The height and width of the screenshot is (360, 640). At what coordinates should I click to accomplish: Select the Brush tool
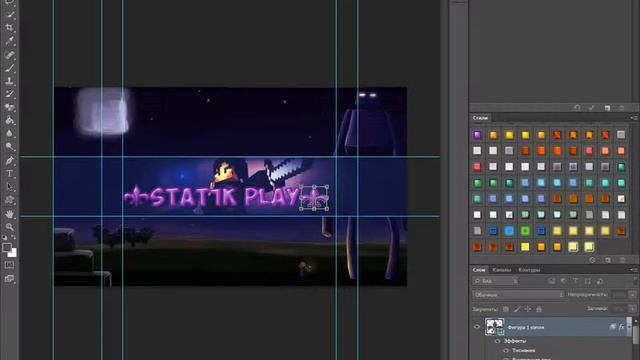[x=10, y=68]
